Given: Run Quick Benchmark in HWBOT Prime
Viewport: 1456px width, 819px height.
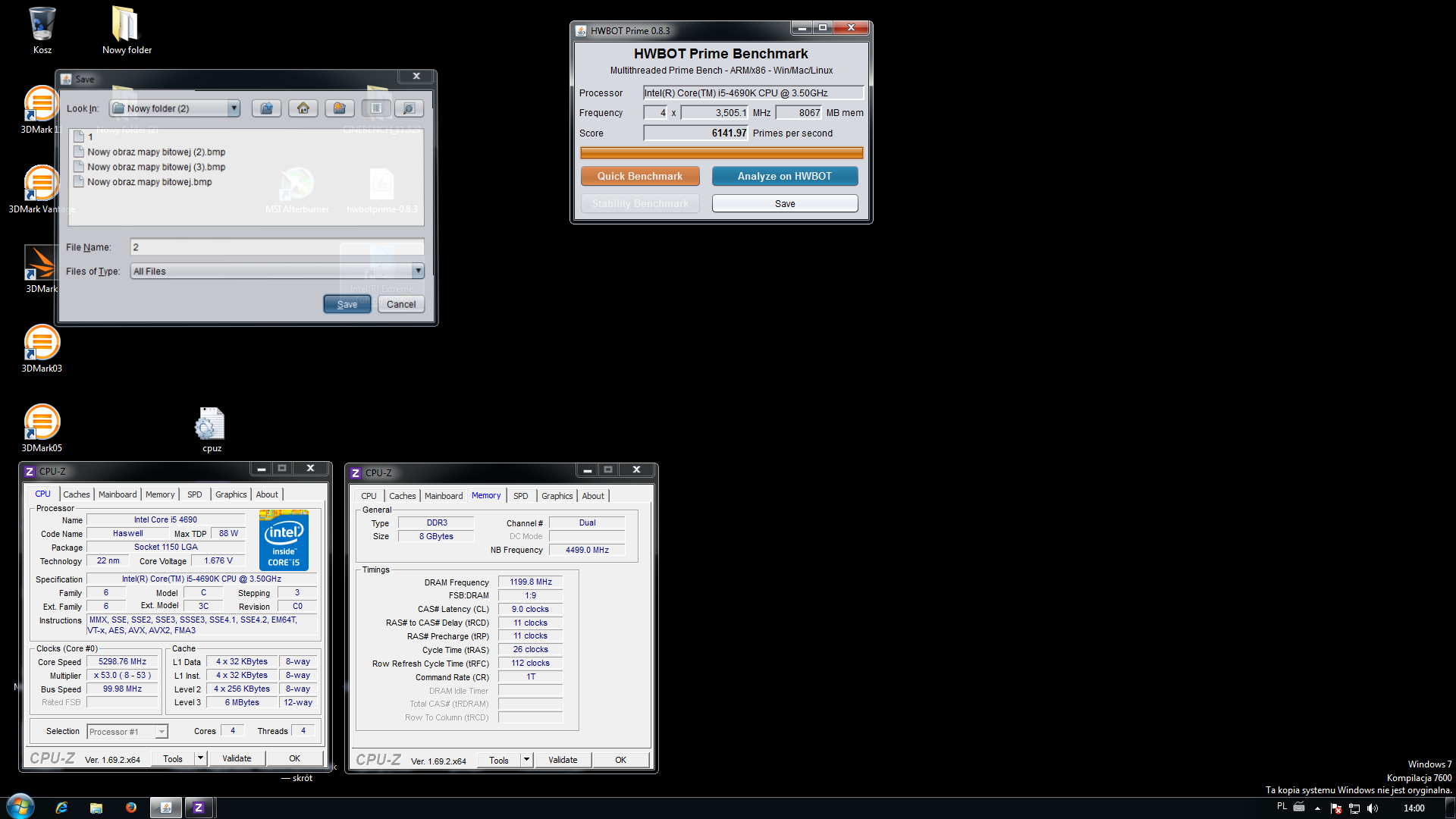Looking at the screenshot, I should coord(639,176).
